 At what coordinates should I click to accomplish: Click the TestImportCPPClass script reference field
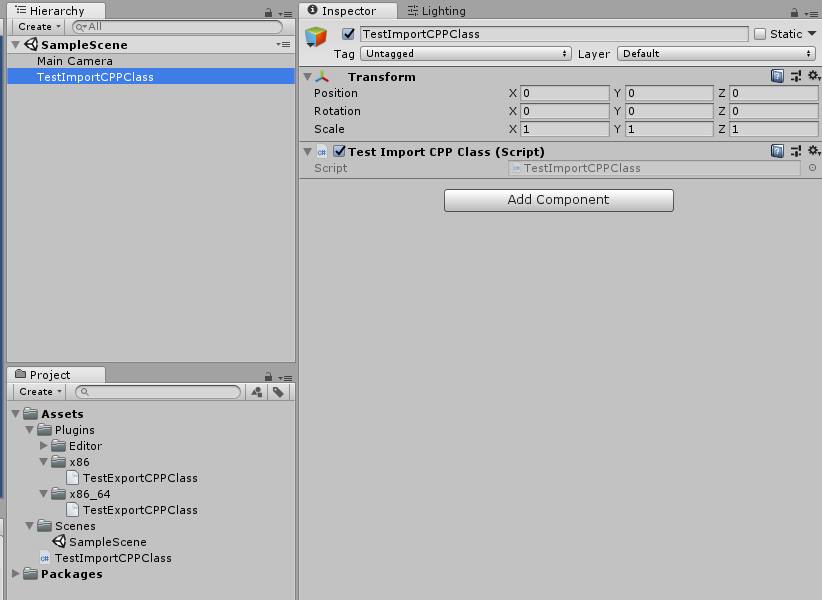(x=654, y=168)
